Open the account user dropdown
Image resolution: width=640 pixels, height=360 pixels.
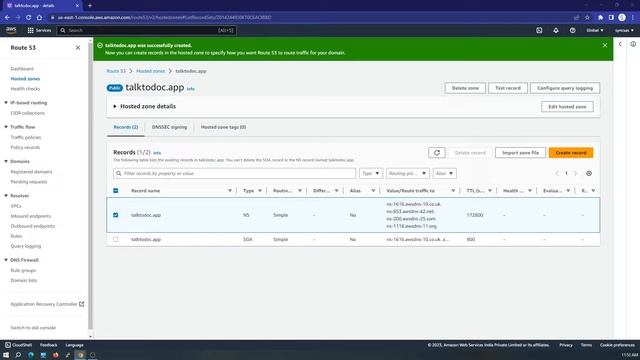tap(624, 30)
